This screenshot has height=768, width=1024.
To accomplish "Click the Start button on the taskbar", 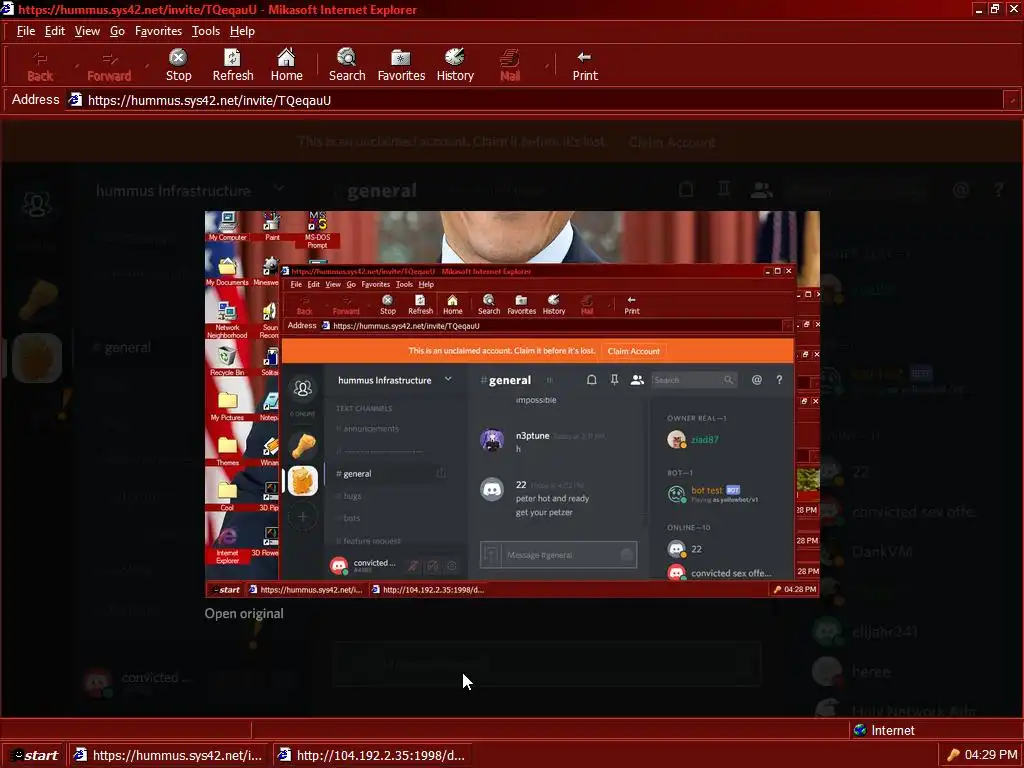I will pos(34,755).
